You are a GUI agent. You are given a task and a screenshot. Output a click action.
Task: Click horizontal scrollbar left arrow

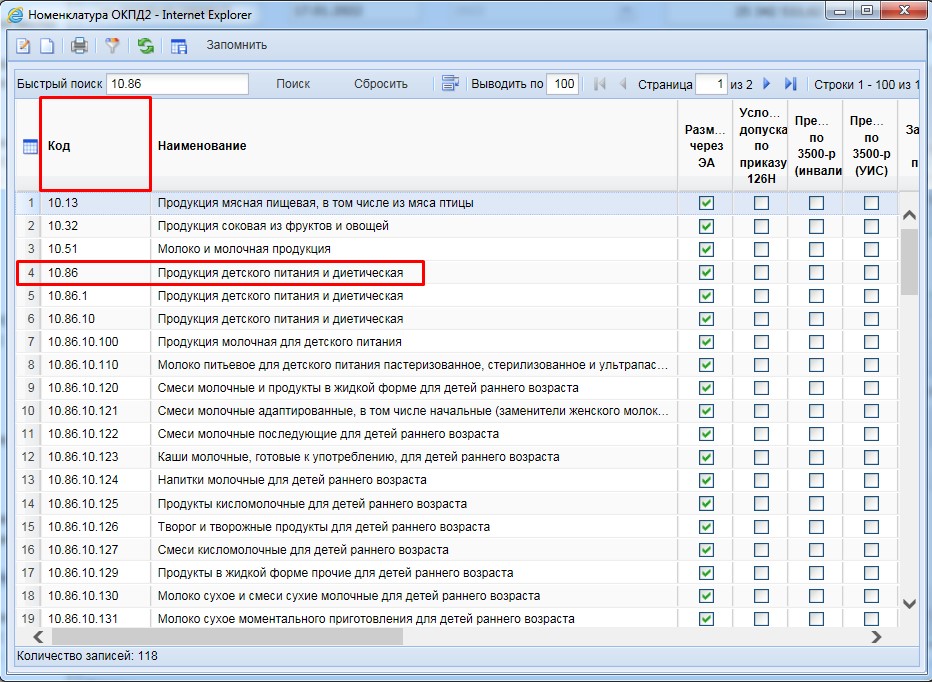point(39,637)
